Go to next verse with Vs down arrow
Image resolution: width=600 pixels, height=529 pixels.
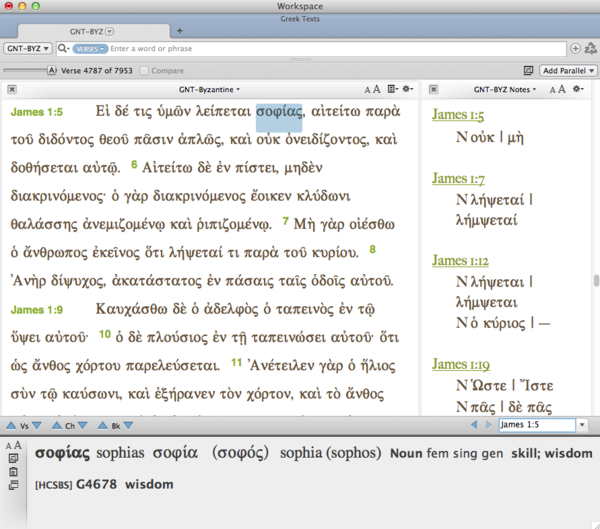(37, 426)
